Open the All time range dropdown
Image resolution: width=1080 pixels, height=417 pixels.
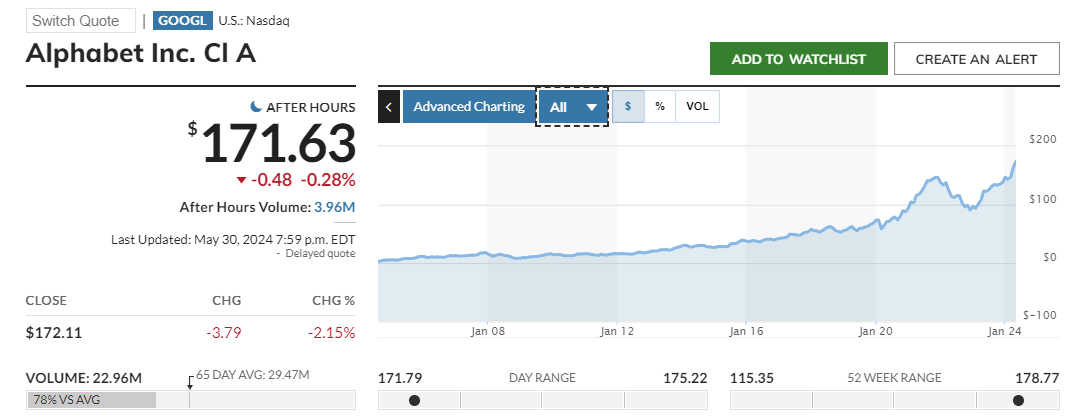pos(573,106)
